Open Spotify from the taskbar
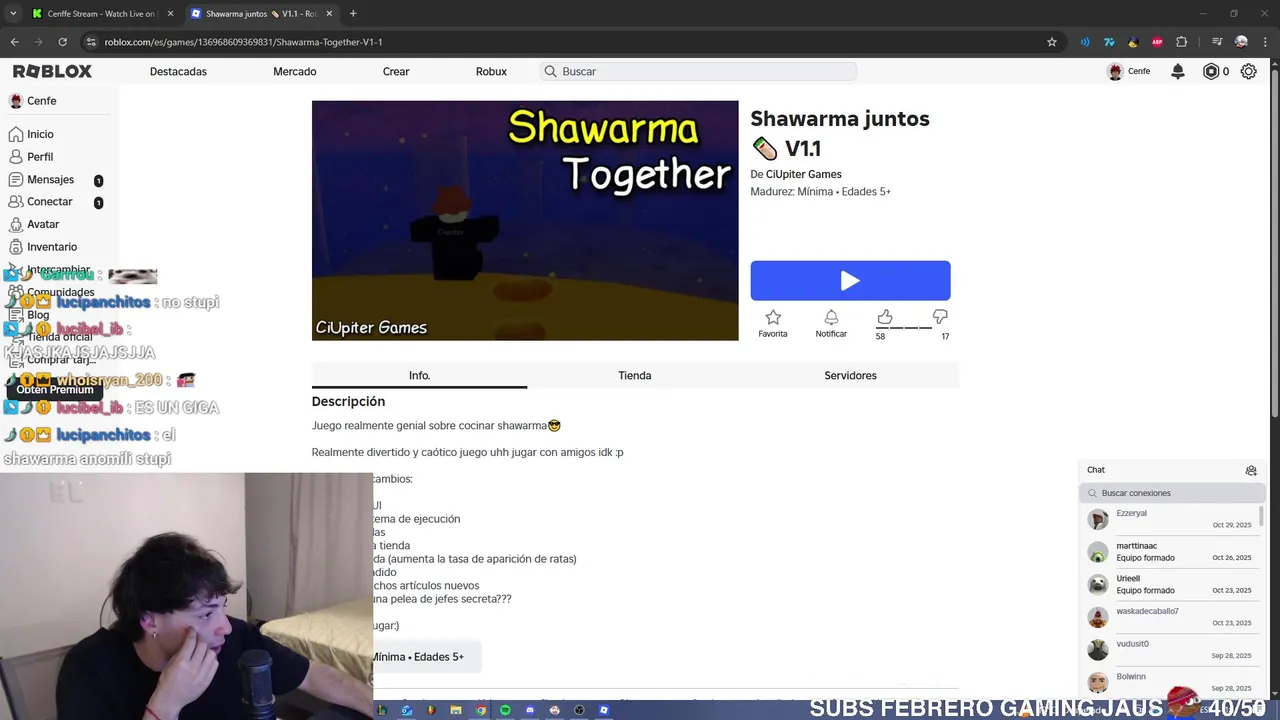The image size is (1280, 720). 505,710
